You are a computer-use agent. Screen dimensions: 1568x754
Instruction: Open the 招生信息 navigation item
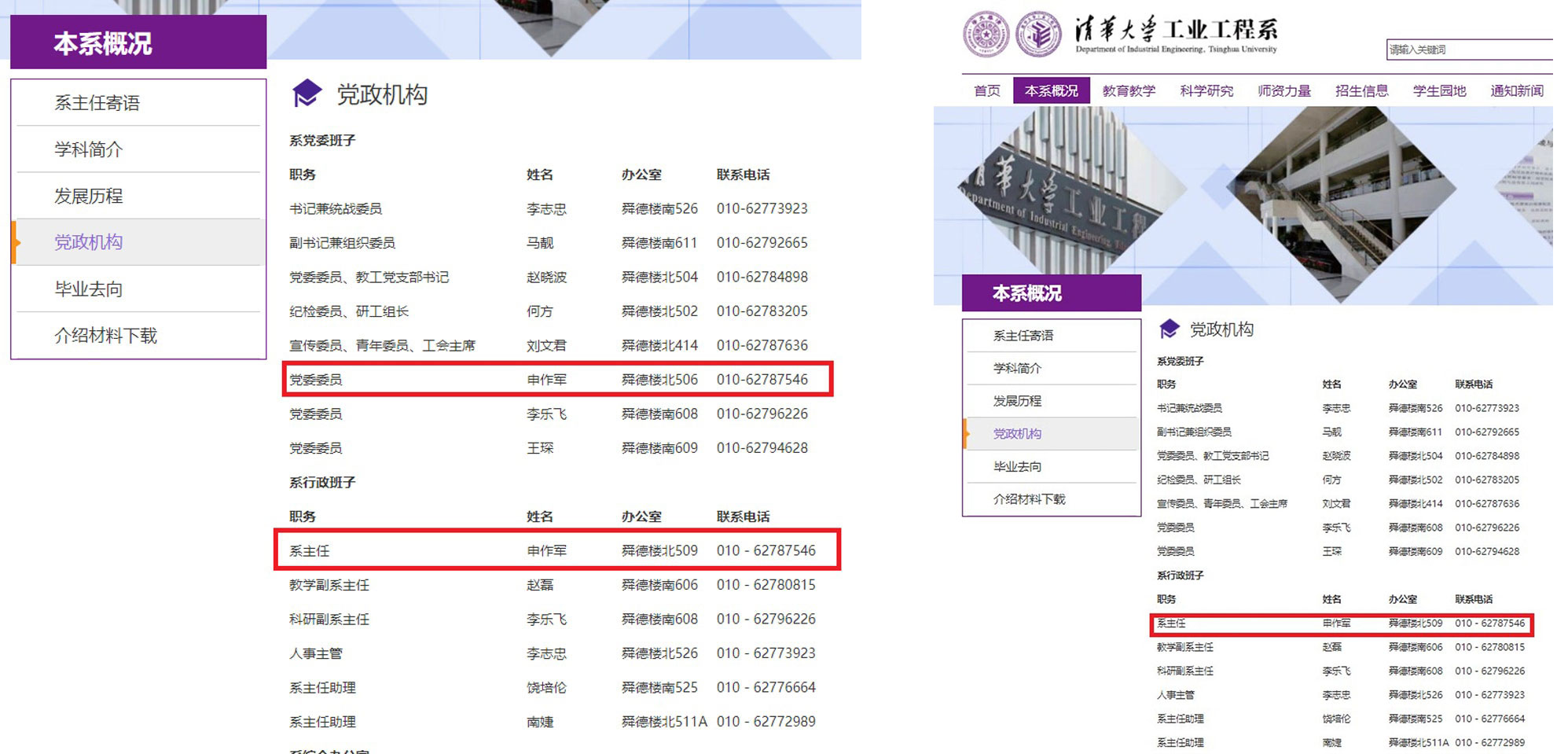[x=1361, y=90]
